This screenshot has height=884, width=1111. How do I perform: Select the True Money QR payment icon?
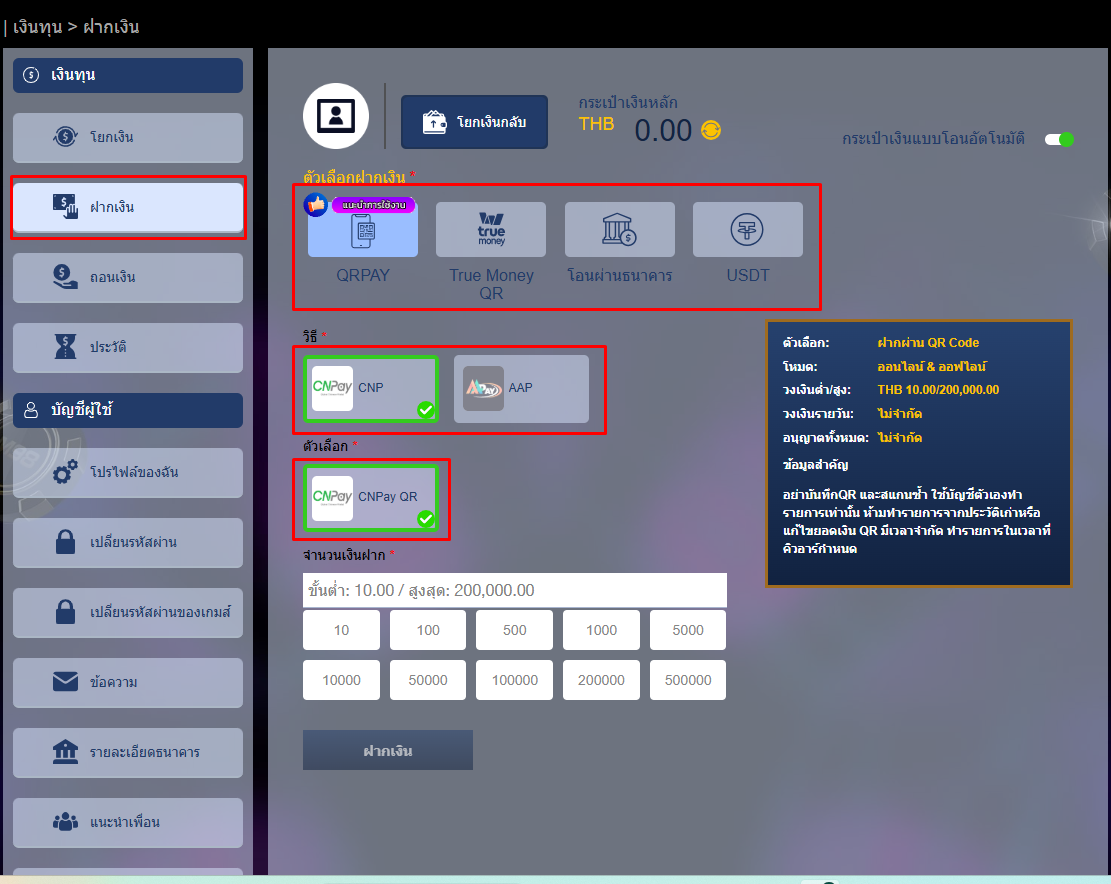click(x=490, y=228)
